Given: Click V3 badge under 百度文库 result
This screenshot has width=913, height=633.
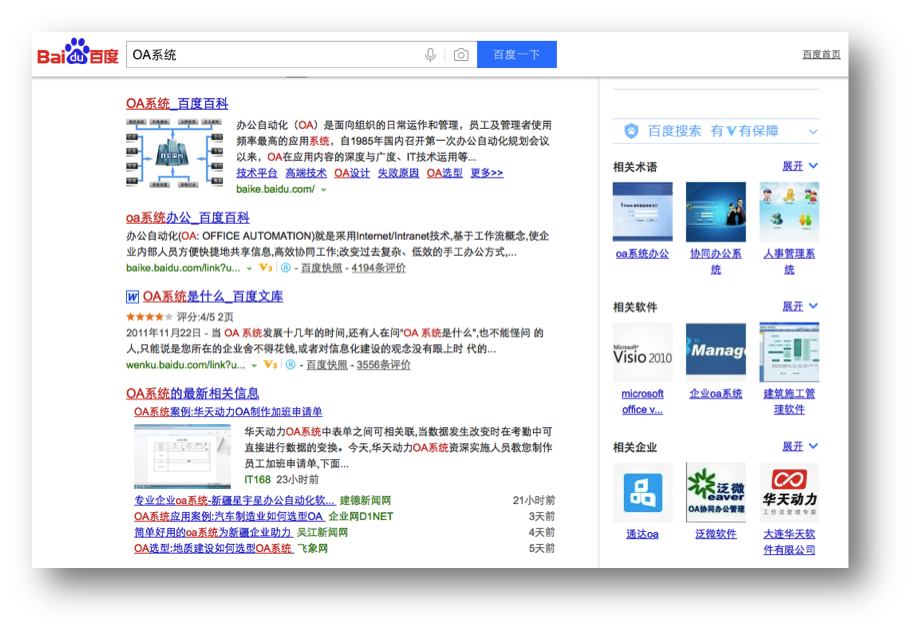Looking at the screenshot, I should click(270, 365).
